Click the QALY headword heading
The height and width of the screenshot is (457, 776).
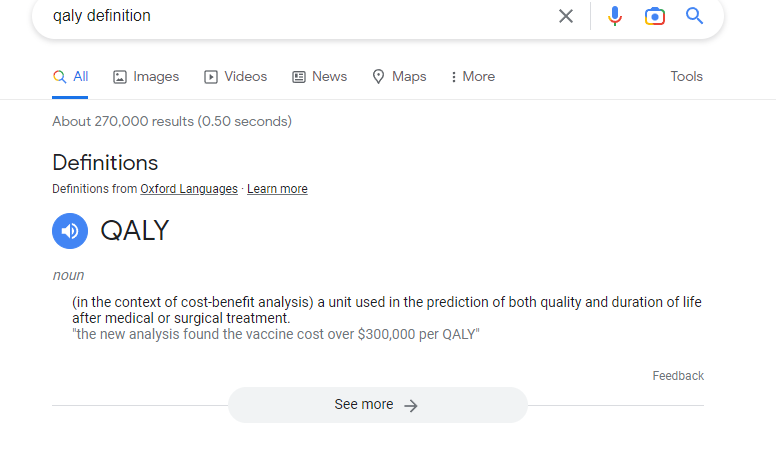(135, 231)
